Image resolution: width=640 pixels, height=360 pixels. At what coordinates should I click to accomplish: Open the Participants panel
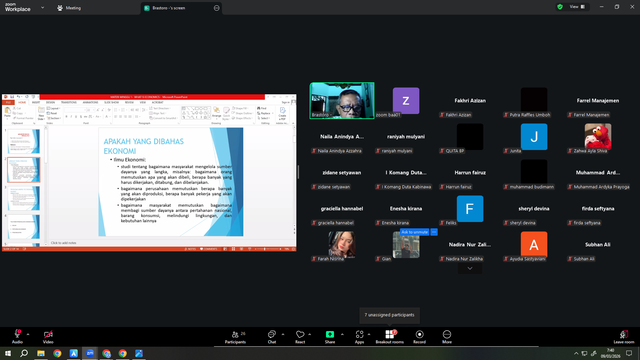(x=236, y=336)
